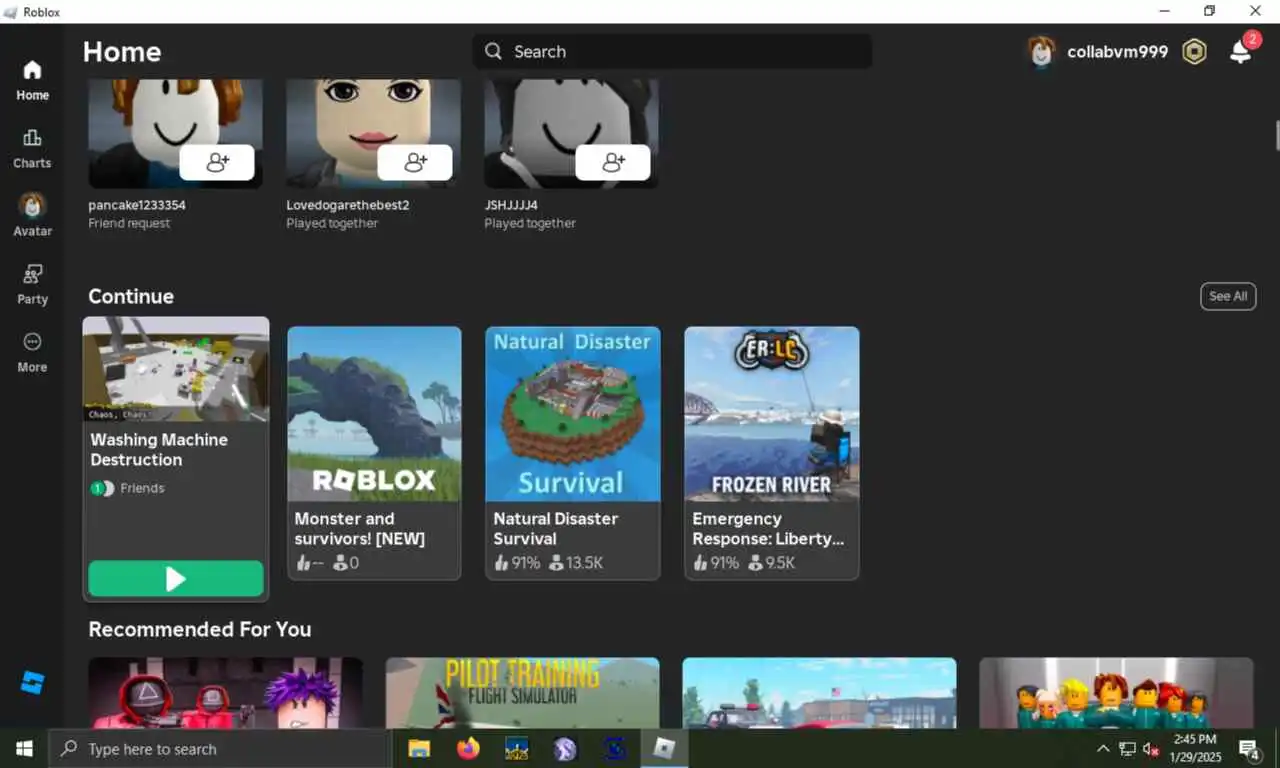The width and height of the screenshot is (1280, 768).
Task: Click the 9.5K players count
Action: point(771,563)
